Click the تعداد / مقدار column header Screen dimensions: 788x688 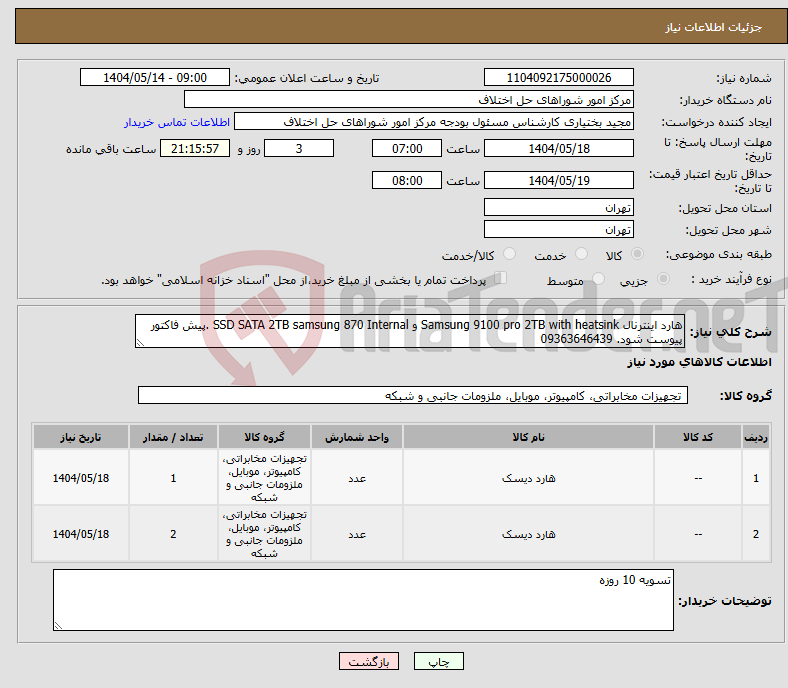coord(173,437)
